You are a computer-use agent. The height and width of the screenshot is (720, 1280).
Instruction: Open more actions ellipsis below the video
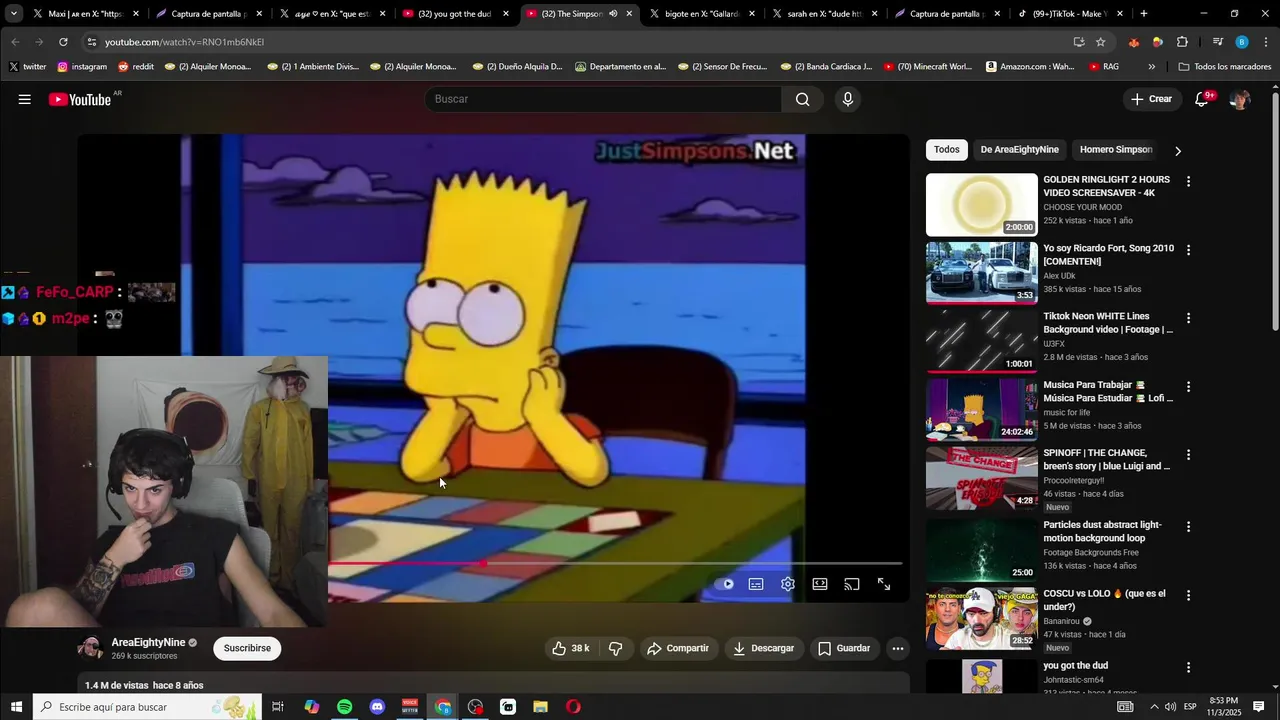pos(898,648)
